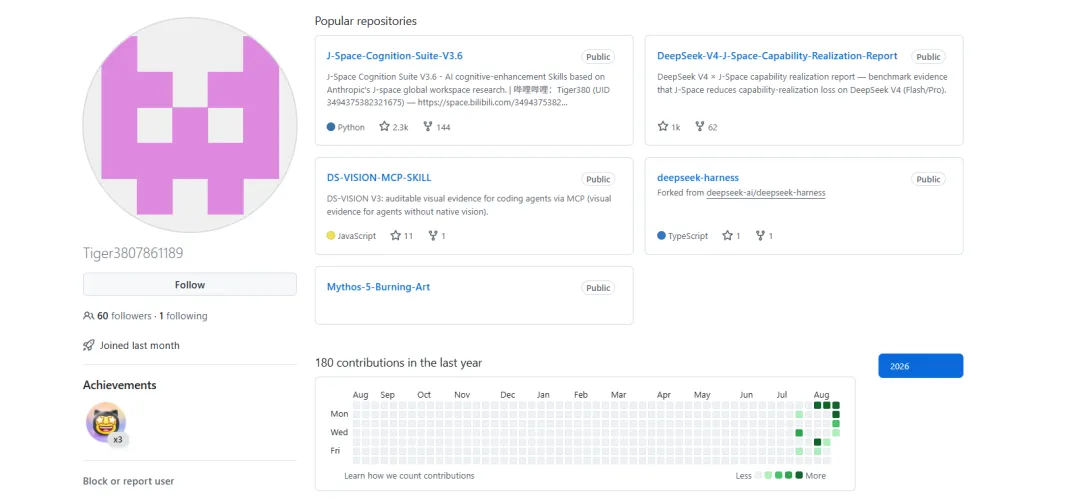Click the Public badge on the Mythos-5-Burning-Art card
Screen dimensions: 1080x503
click(598, 288)
